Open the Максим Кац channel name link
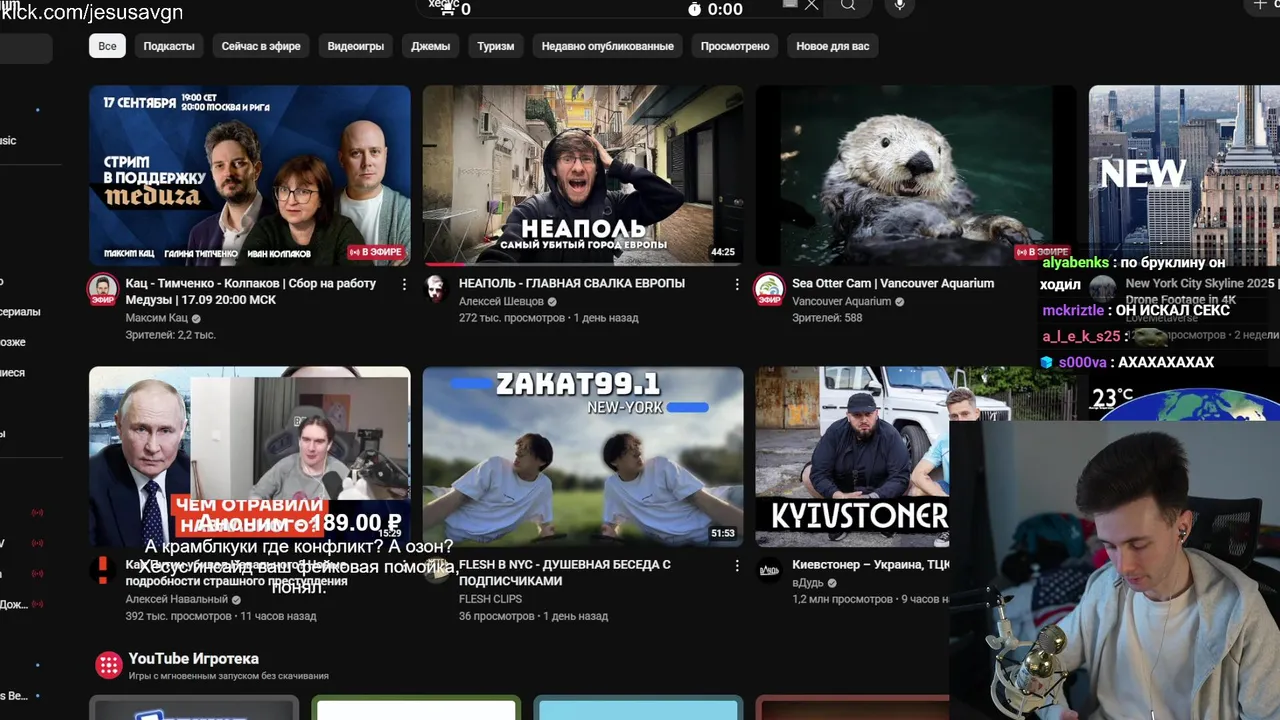Image resolution: width=1280 pixels, height=720 pixels. coord(156,318)
